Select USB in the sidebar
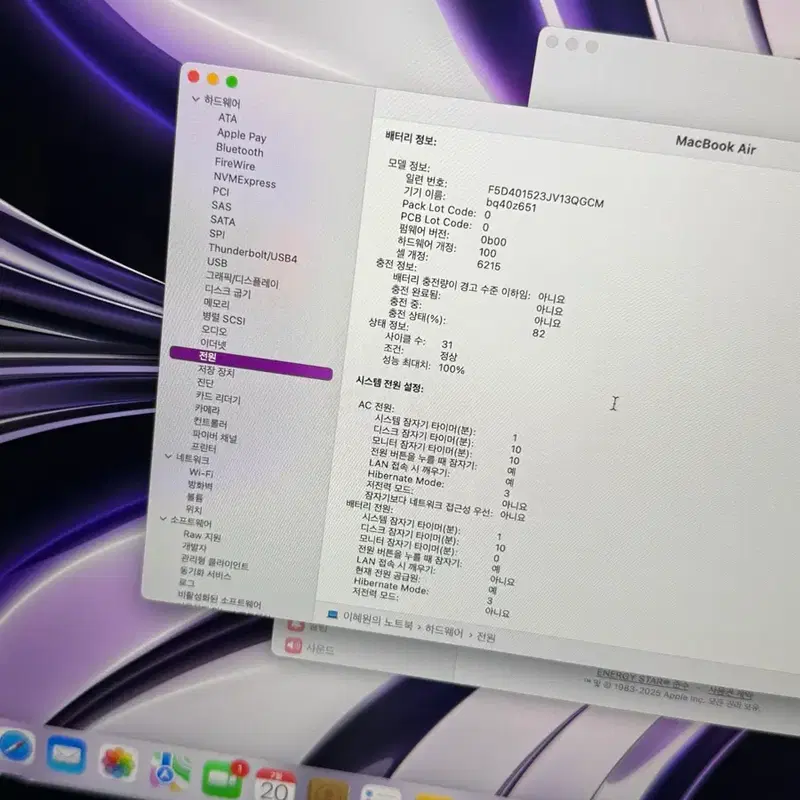 (x=217, y=262)
